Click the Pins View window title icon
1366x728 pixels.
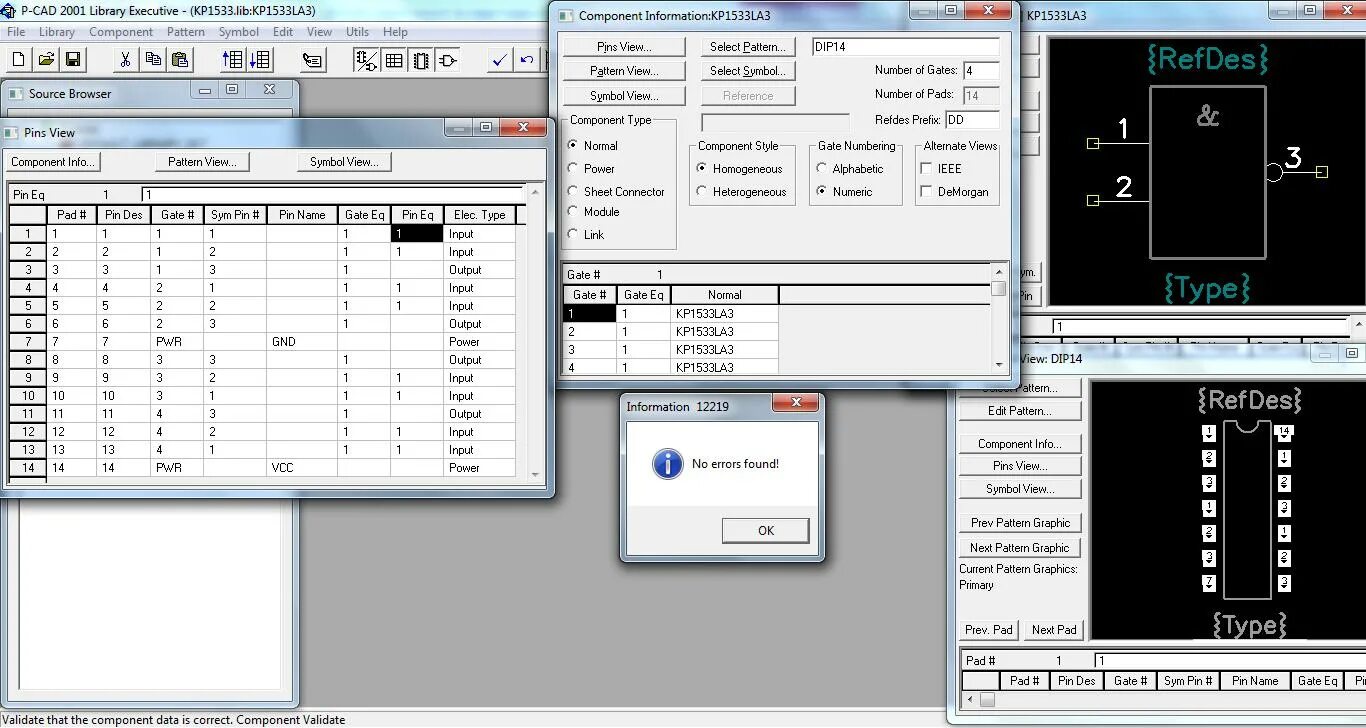coord(11,132)
